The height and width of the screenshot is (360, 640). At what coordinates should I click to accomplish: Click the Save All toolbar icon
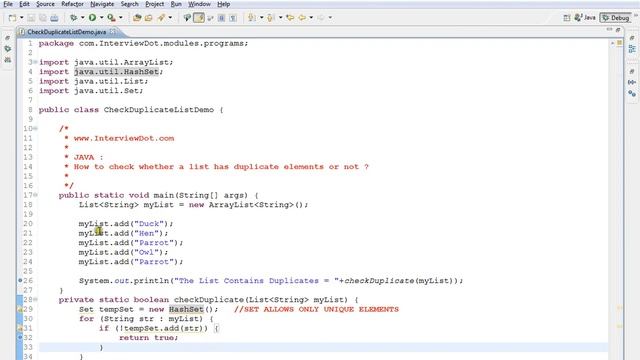[x=42, y=18]
